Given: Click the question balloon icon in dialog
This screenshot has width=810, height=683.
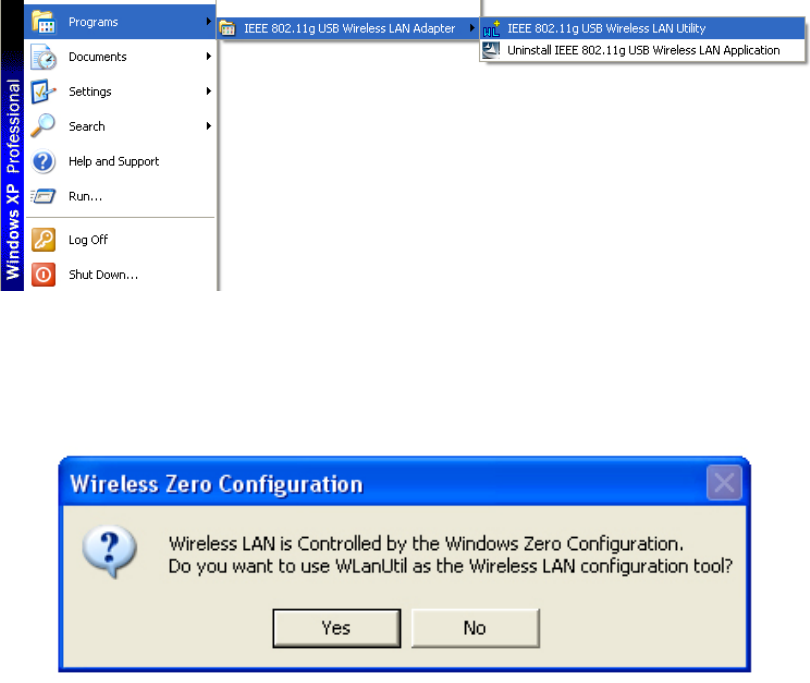Looking at the screenshot, I should 110,551.
